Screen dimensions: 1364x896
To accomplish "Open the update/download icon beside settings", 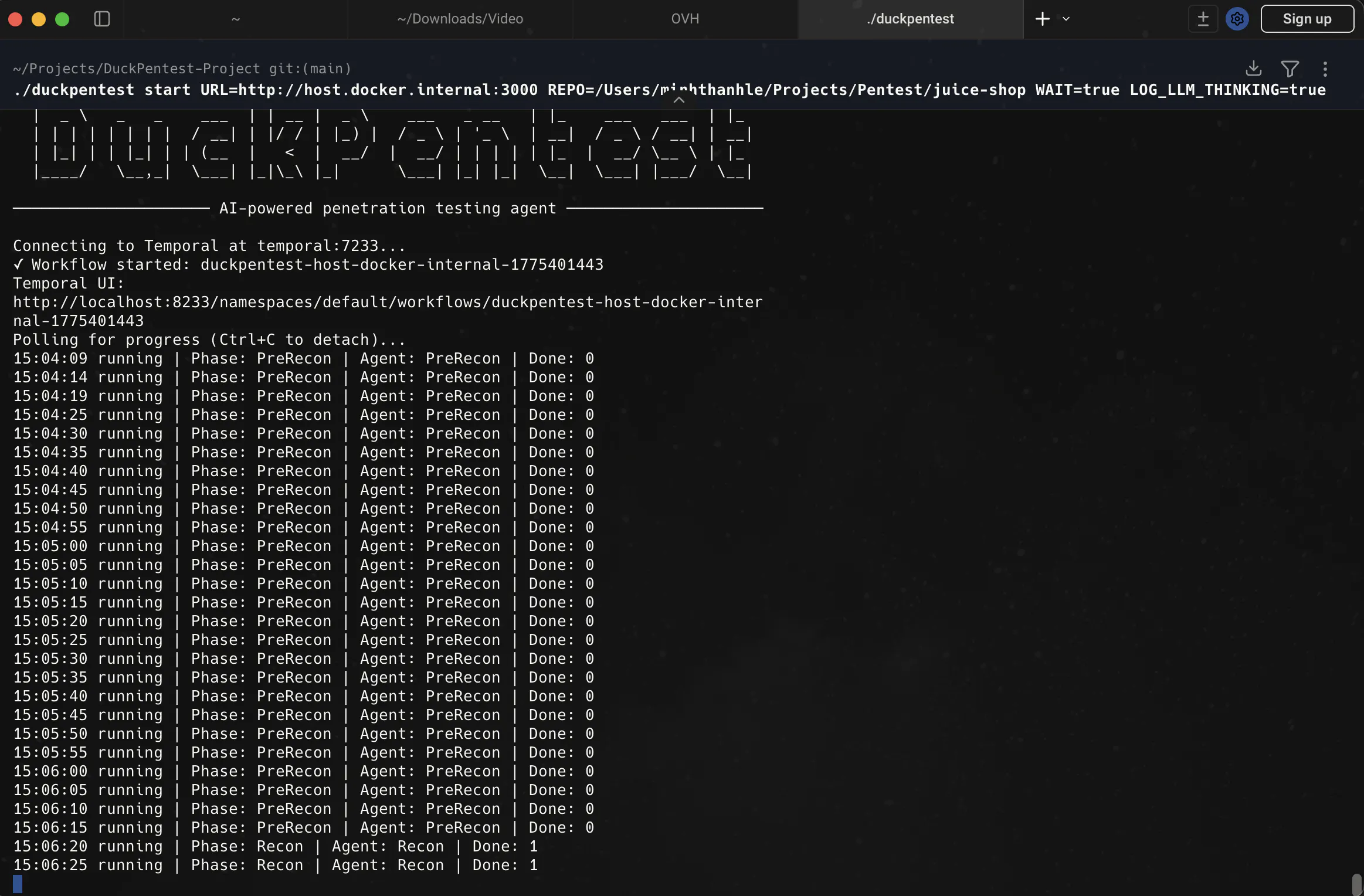I will pyautogui.click(x=1203, y=19).
